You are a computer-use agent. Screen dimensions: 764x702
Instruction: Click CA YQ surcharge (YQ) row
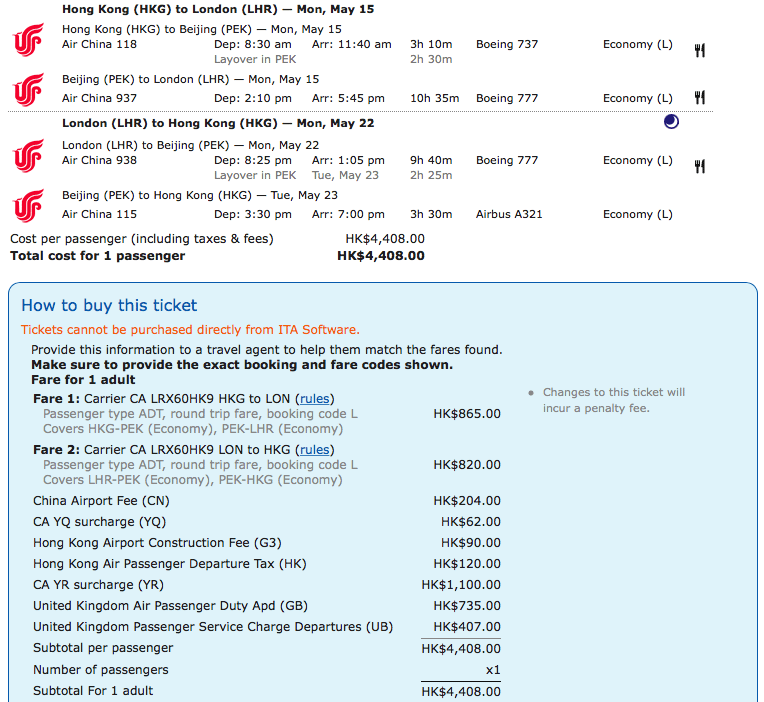point(267,522)
